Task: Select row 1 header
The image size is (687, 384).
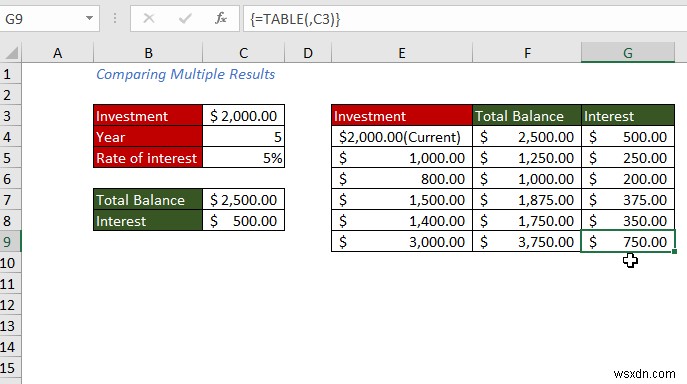Action: (10, 74)
